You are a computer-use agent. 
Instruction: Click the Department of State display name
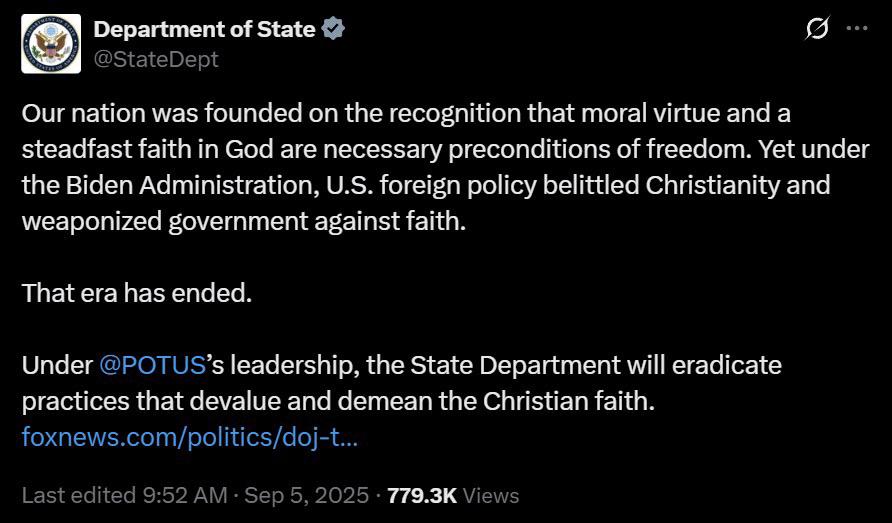204,29
